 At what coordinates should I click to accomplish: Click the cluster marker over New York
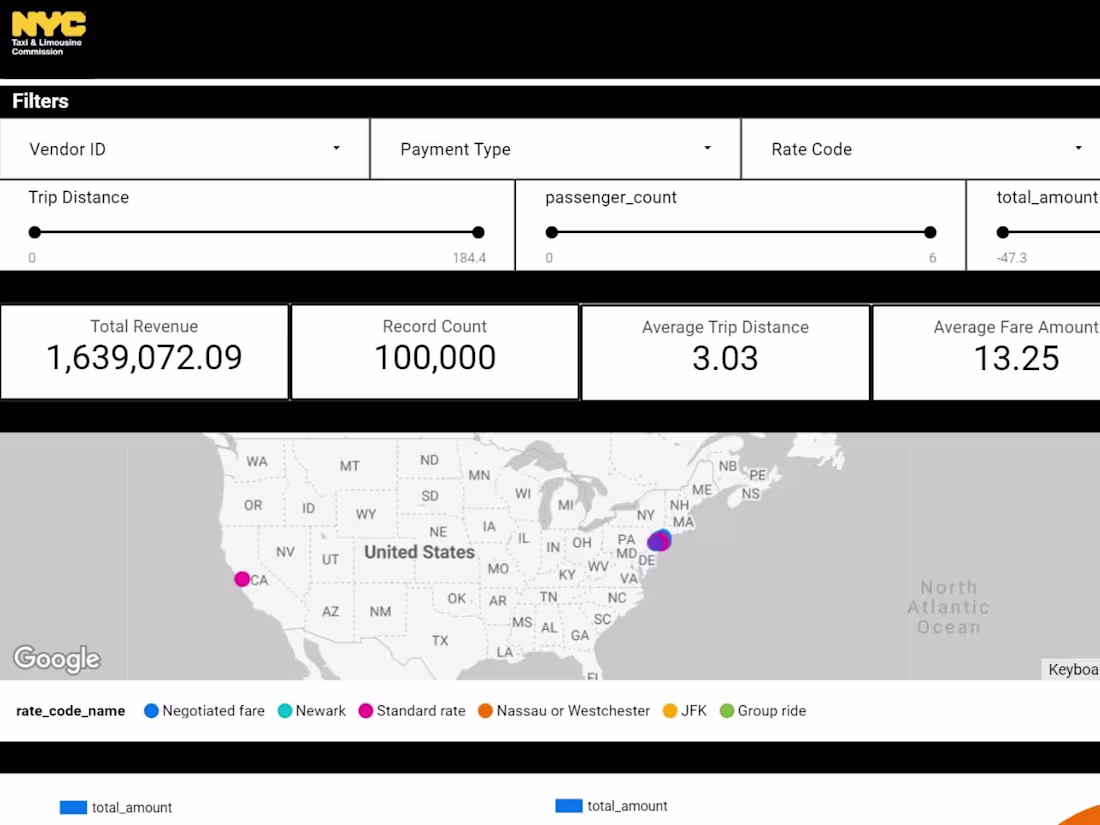click(658, 541)
